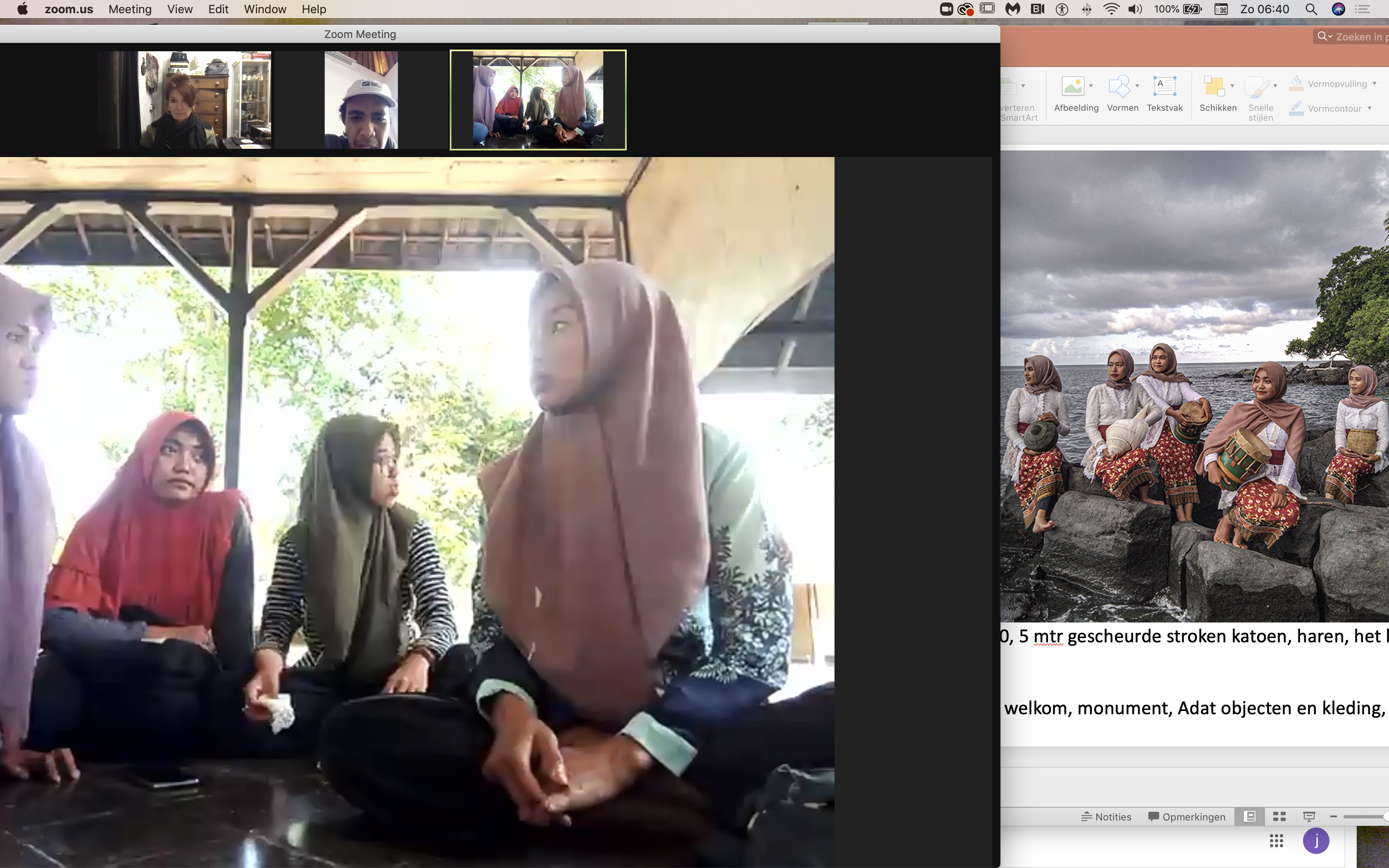Expand the Vormcontour dropdown arrow

click(x=1370, y=108)
